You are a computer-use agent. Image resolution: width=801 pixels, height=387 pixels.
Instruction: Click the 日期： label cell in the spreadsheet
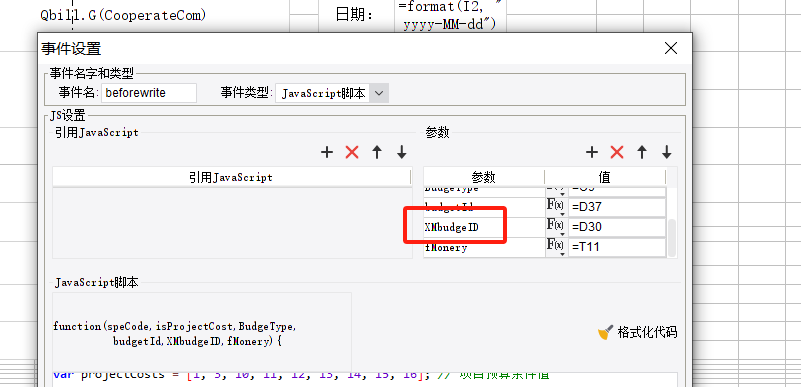[355, 15]
